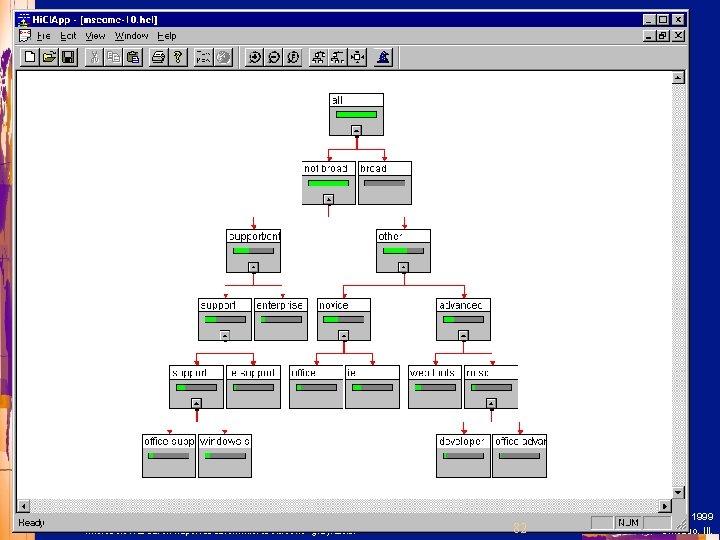
Task: Save the hierarchy with the floppy disk icon
Action: [x=68, y=57]
